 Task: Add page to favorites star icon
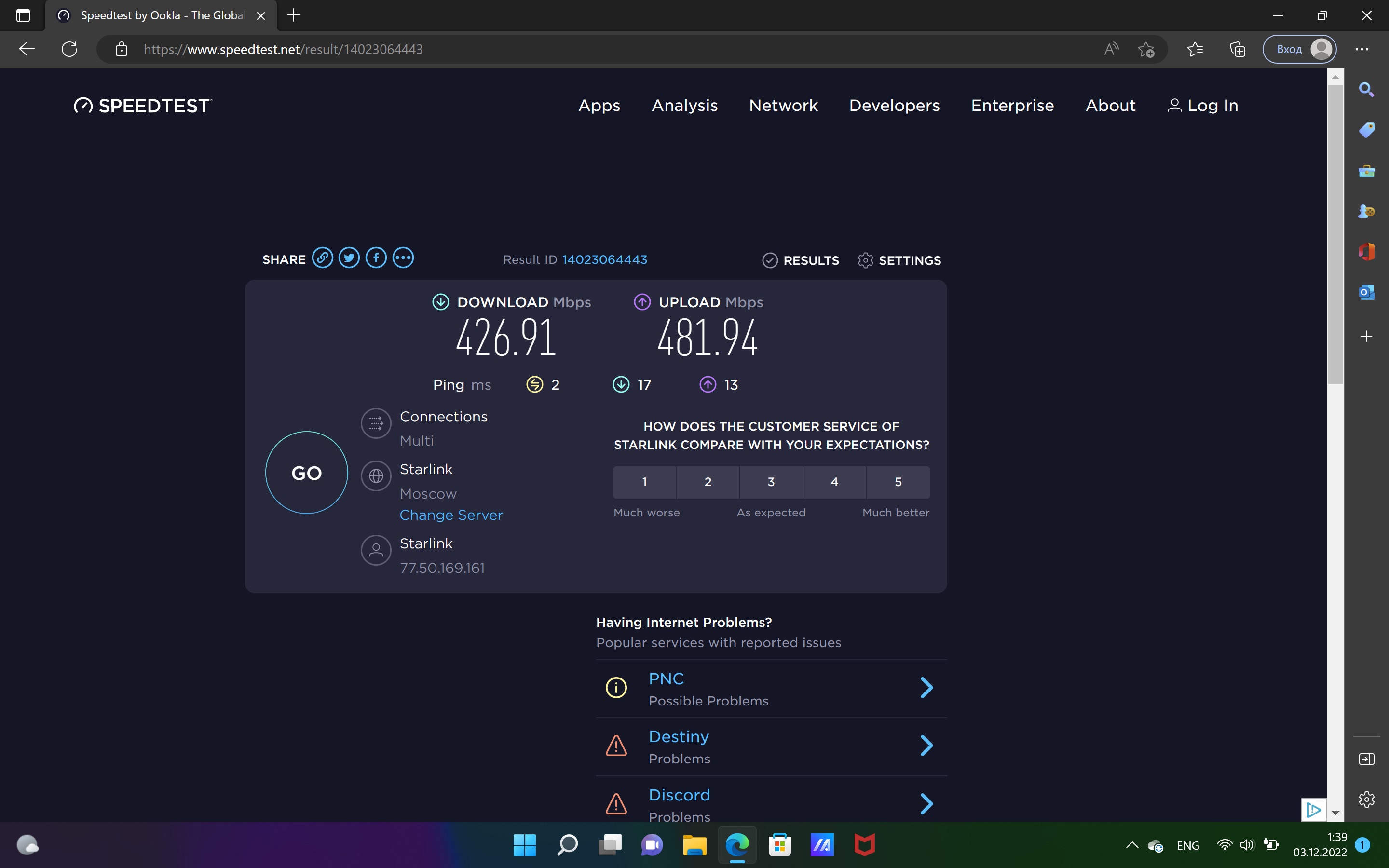[1146, 49]
